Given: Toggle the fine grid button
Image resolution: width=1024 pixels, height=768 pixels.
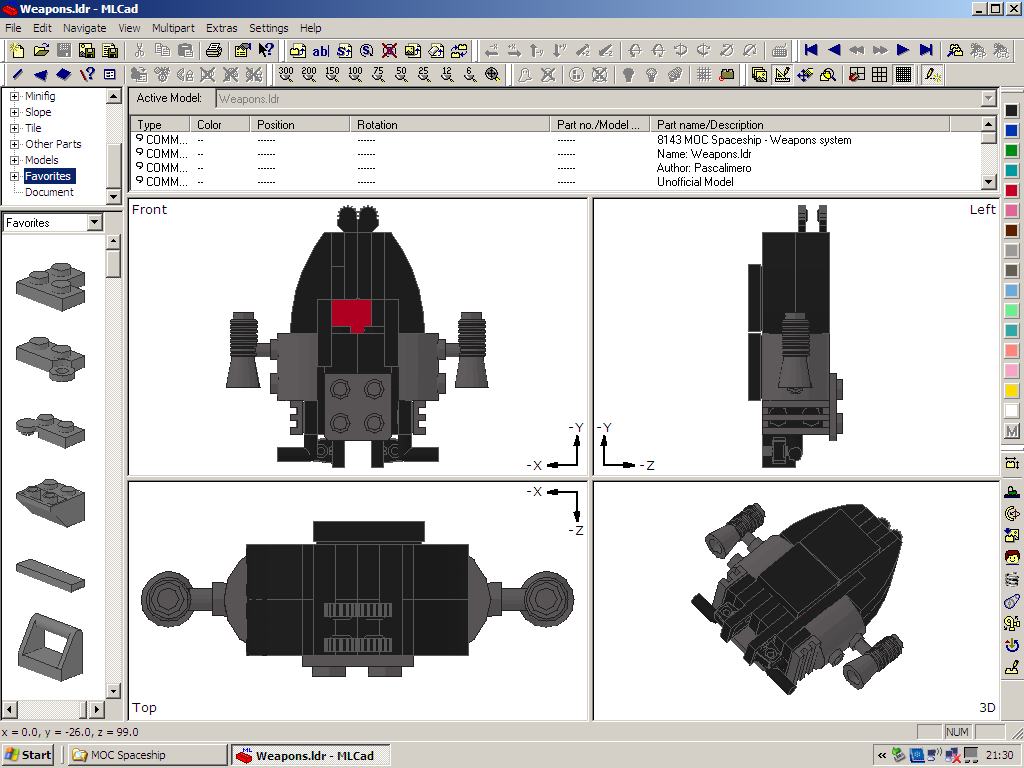Looking at the screenshot, I should pos(903,74).
